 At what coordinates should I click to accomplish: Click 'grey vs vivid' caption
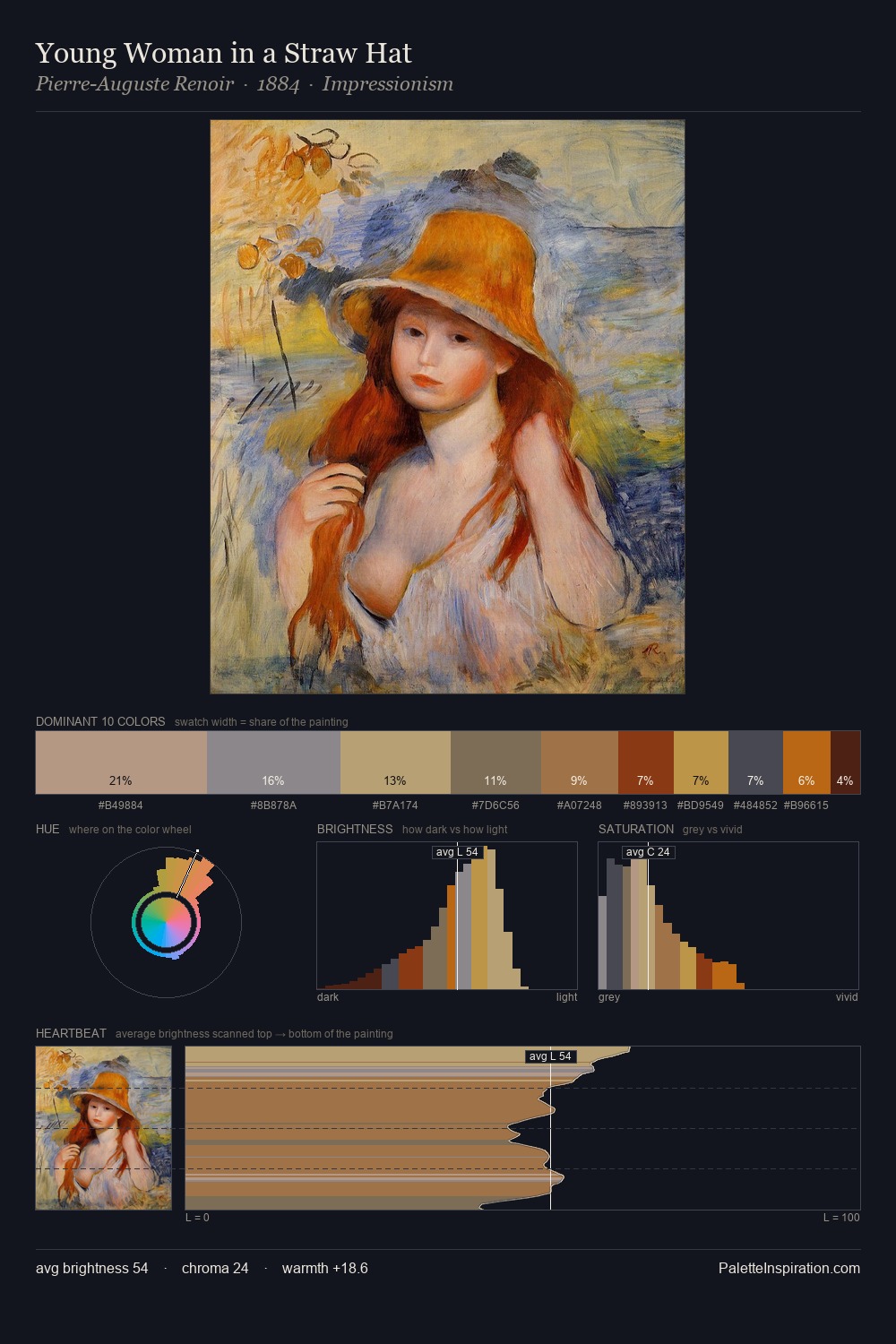tap(712, 830)
